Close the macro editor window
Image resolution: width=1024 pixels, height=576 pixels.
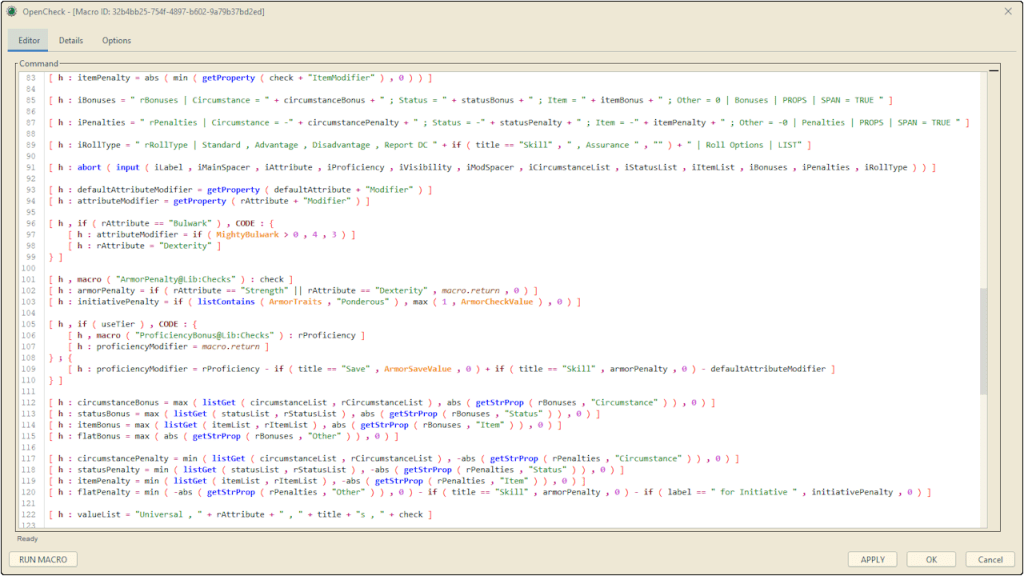1009,10
